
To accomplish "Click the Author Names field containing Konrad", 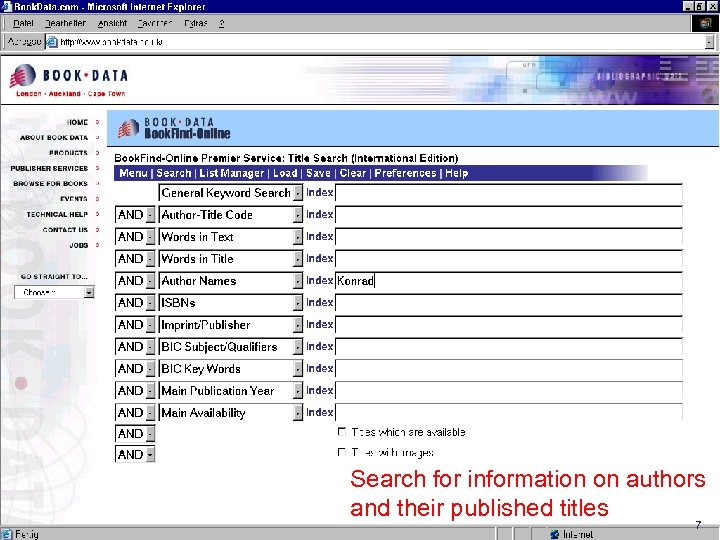I will point(509,281).
